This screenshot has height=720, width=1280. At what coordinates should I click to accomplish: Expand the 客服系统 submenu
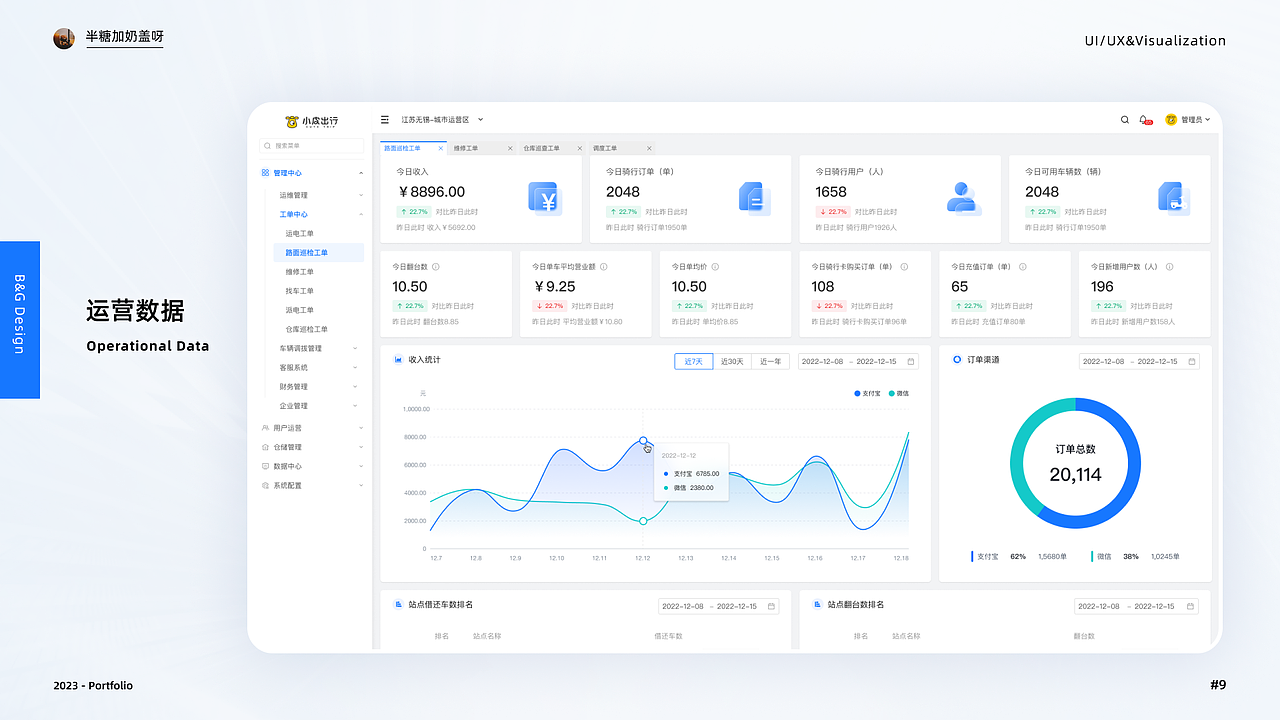(x=355, y=367)
